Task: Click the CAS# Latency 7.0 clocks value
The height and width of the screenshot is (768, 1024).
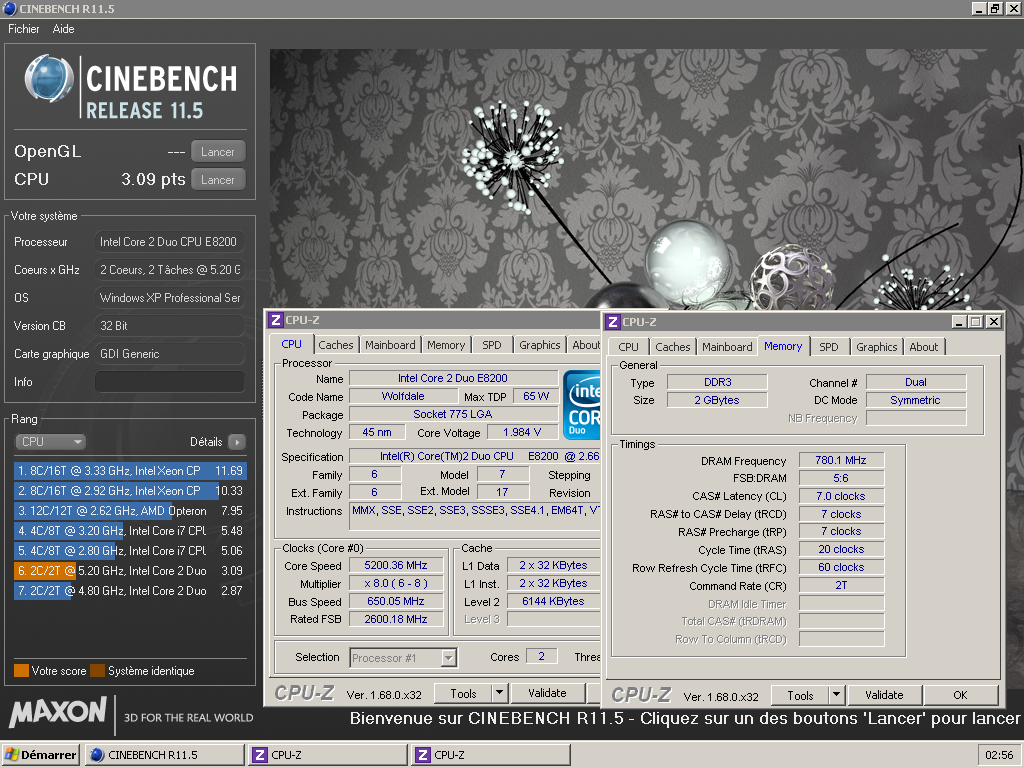Action: click(840, 496)
